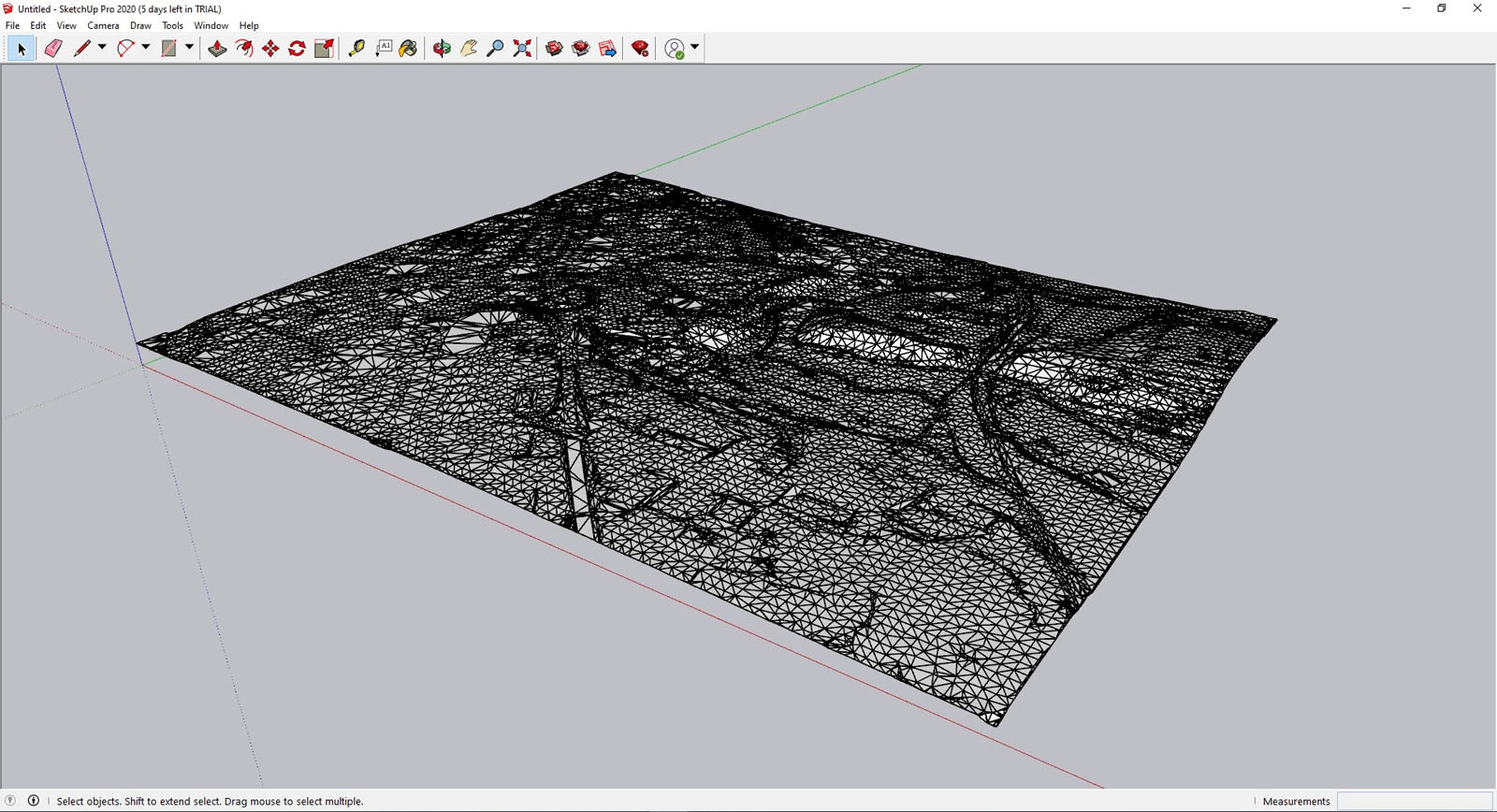Select the Eraser tool
Screen dimensions: 1497x812
pos(53,49)
